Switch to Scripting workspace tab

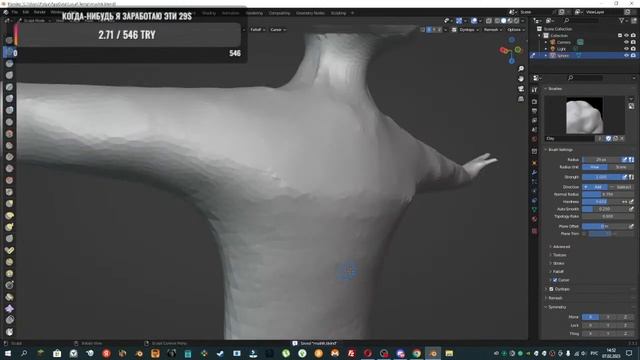[x=338, y=13]
